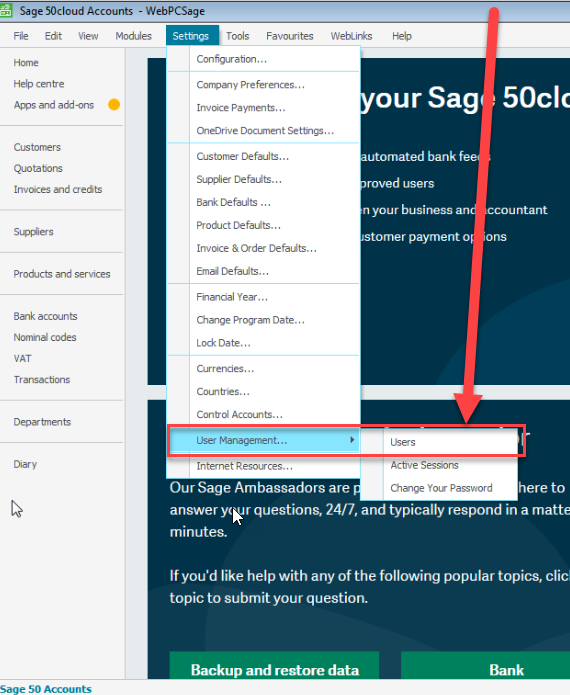
Task: Click the orange dot beside Apps and add-ons
Action: coord(114,105)
